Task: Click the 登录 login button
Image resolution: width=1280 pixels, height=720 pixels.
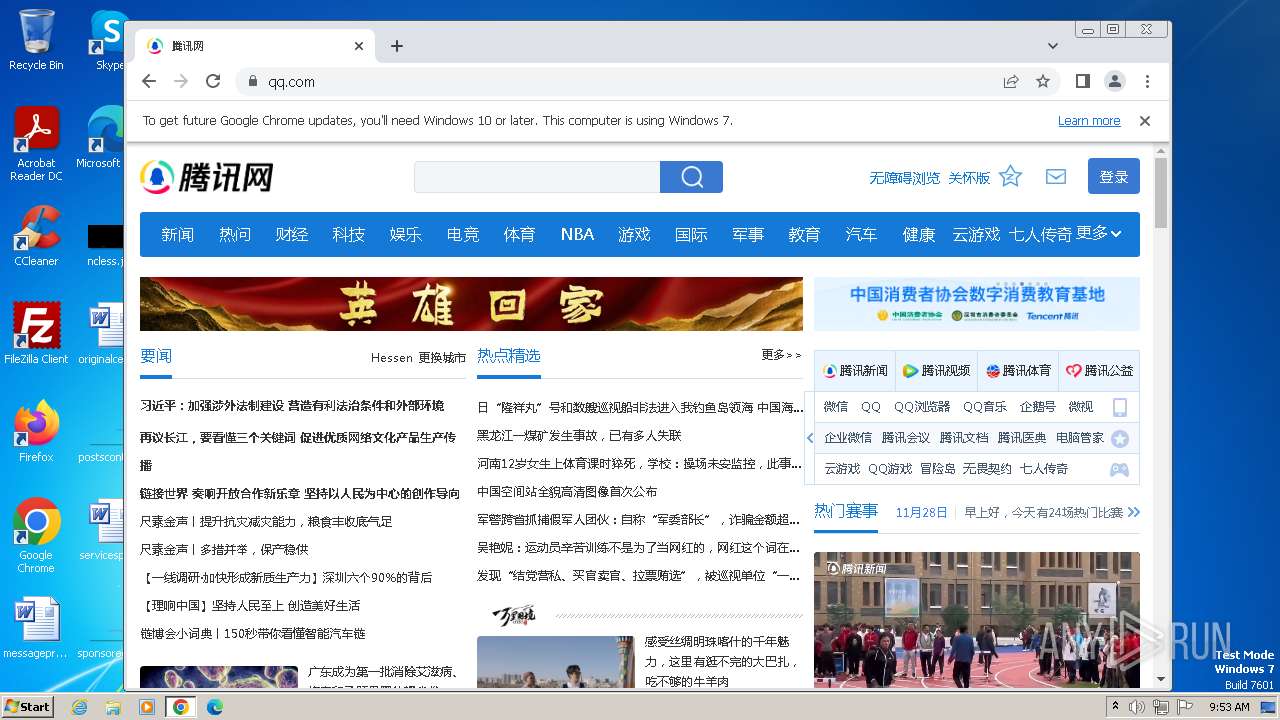Action: click(1113, 176)
